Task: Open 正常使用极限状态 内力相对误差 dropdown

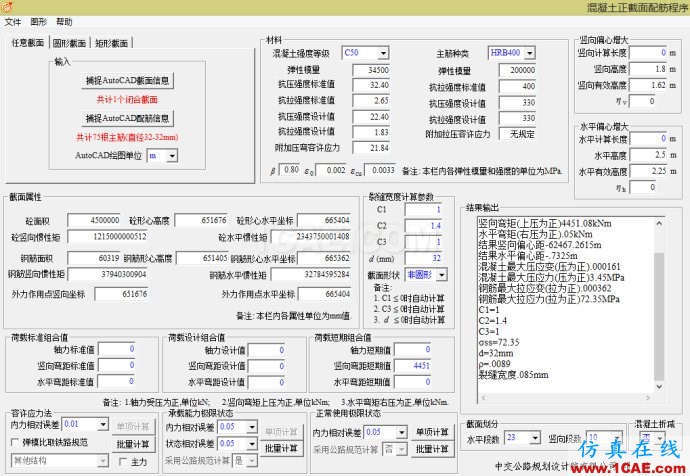Action: pyautogui.click(x=401, y=432)
